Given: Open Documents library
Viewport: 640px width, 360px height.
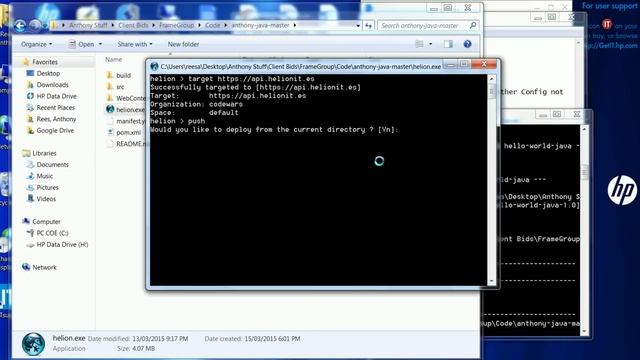Looking at the screenshot, I should coord(52,165).
